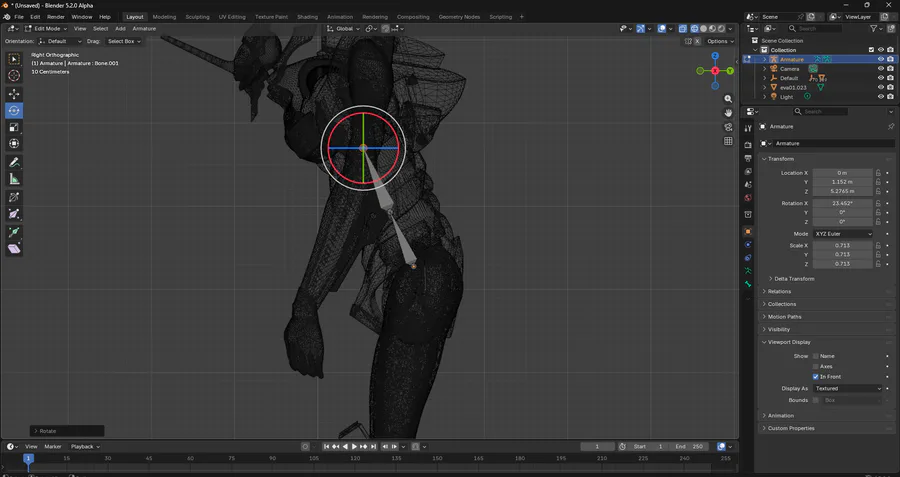Select the Measure ruler tool
Viewport: 900px width, 477px height.
pos(14,179)
